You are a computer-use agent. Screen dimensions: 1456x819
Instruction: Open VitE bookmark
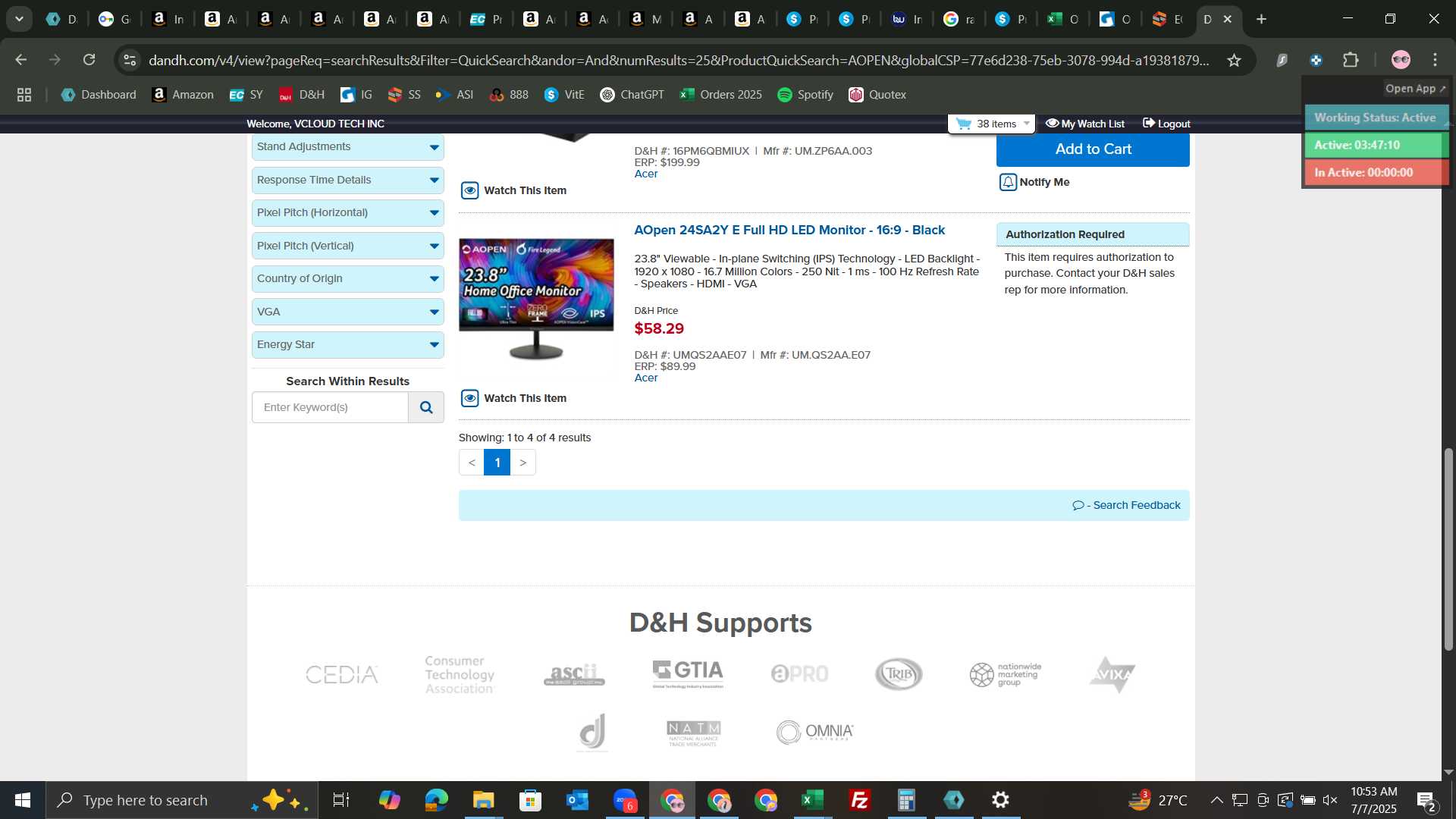(564, 95)
